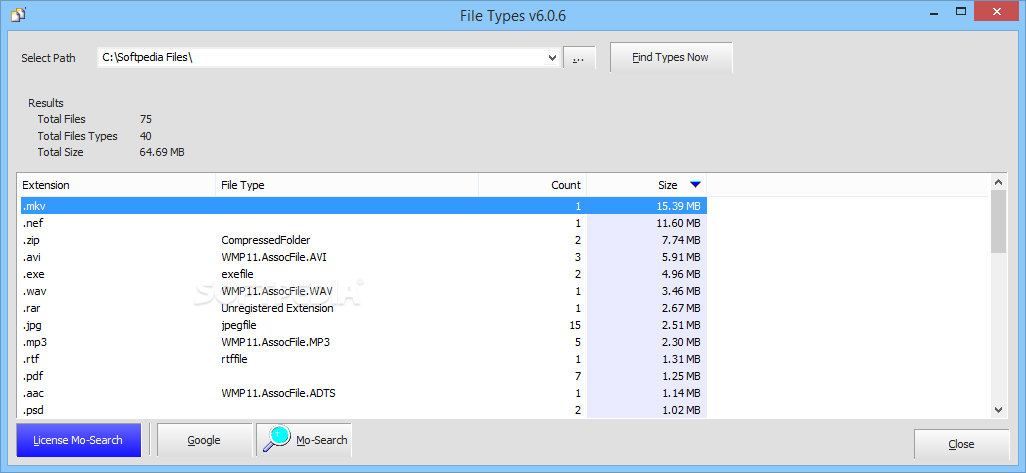Click the 11.60 MB size value
Viewport: 1026px width, 473px height.
(x=679, y=223)
